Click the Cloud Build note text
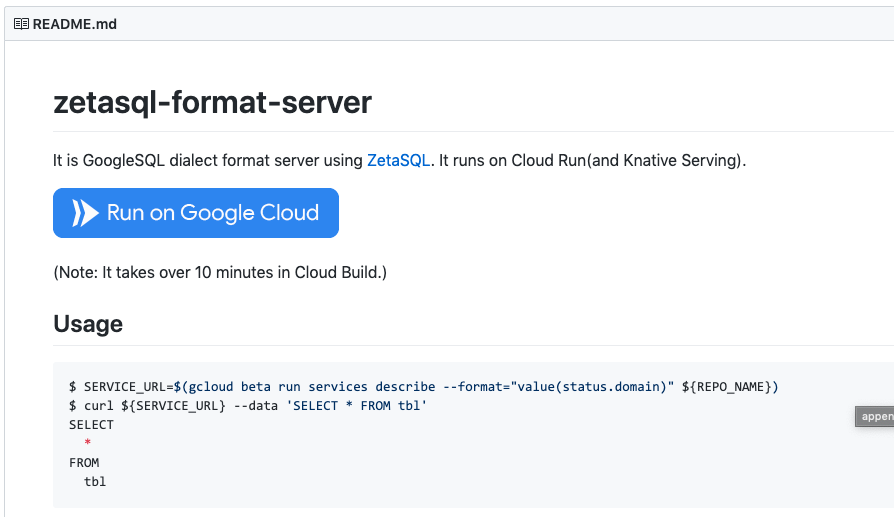This screenshot has height=517, width=894. click(220, 272)
